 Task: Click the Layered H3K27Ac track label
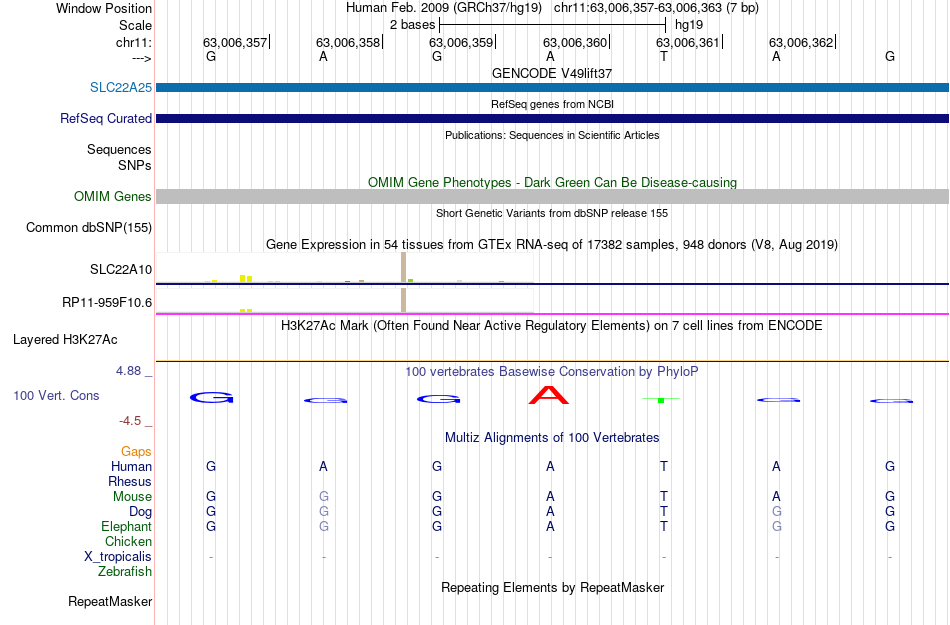[65, 339]
